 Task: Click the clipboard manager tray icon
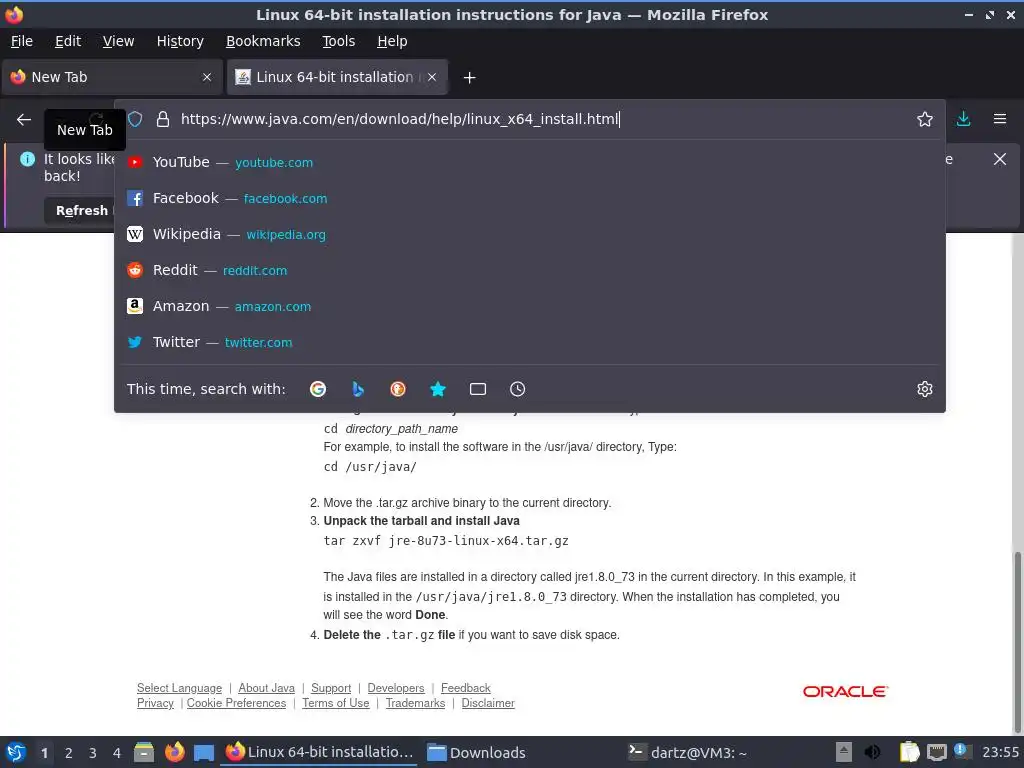point(909,752)
